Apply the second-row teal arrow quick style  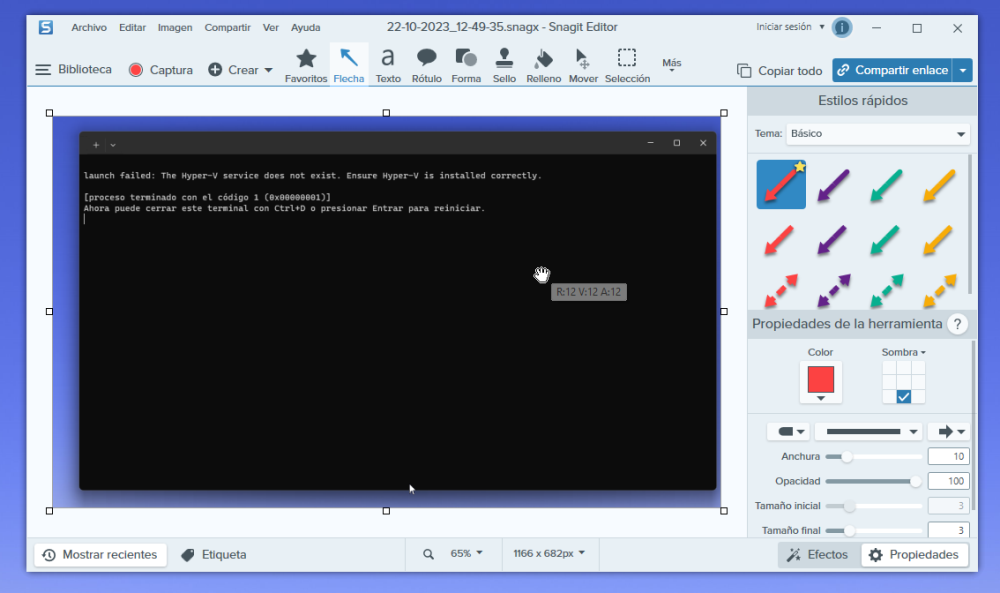(885, 240)
